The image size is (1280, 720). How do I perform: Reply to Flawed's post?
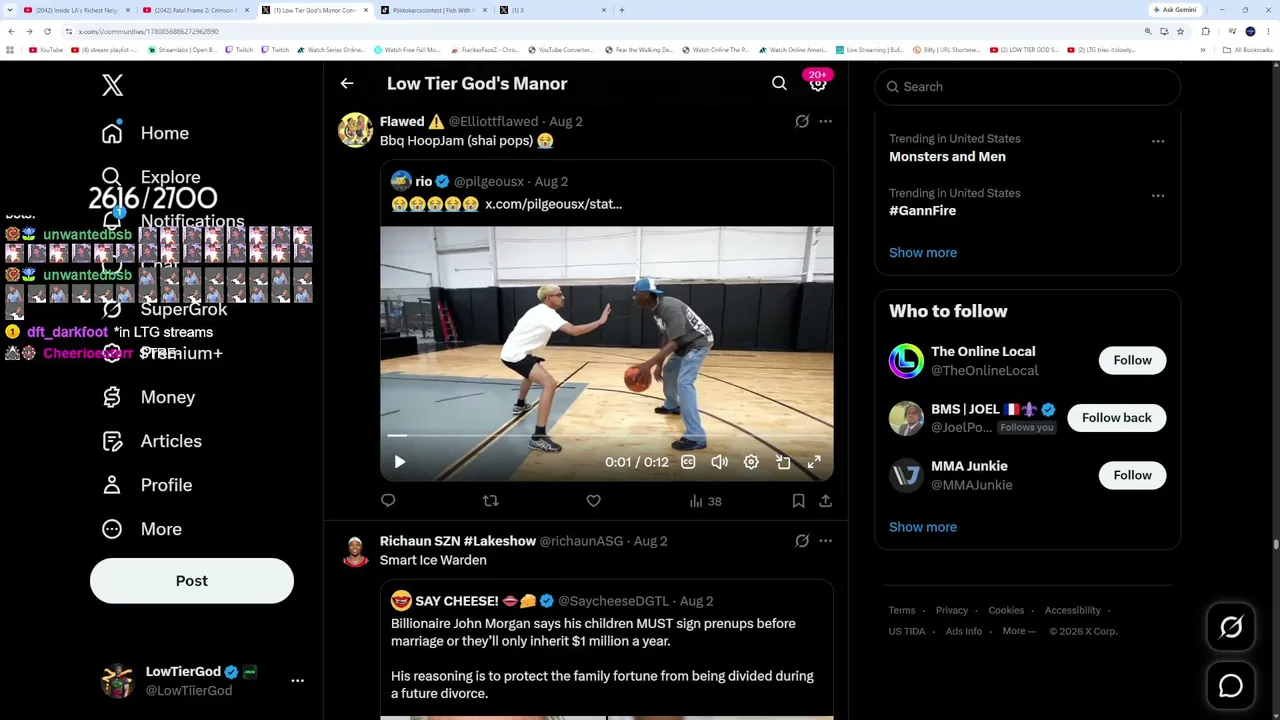pyautogui.click(x=388, y=501)
